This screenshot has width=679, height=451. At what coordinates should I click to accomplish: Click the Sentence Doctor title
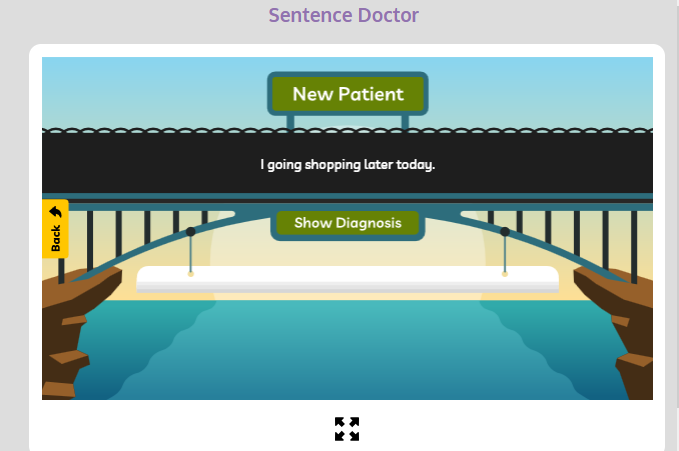pyautogui.click(x=343, y=15)
